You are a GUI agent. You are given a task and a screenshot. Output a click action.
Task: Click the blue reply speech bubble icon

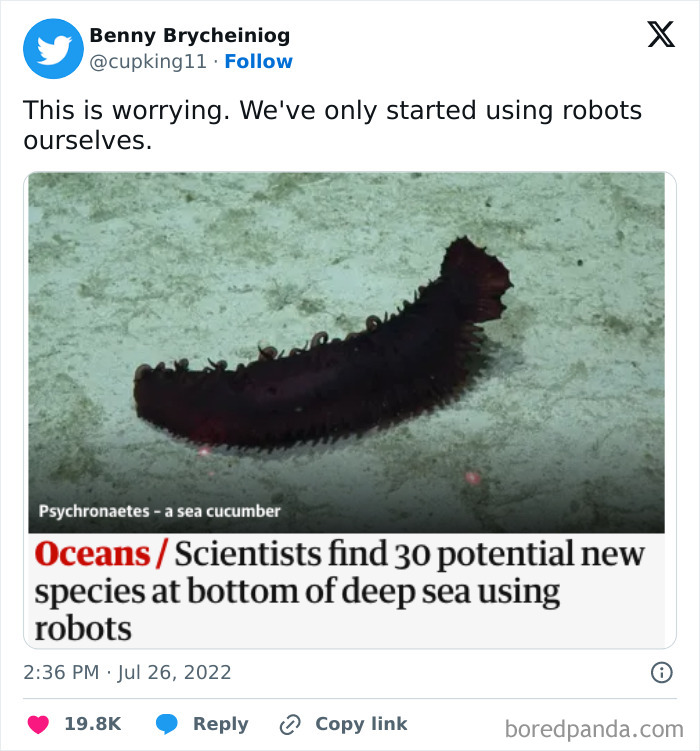coord(166,724)
